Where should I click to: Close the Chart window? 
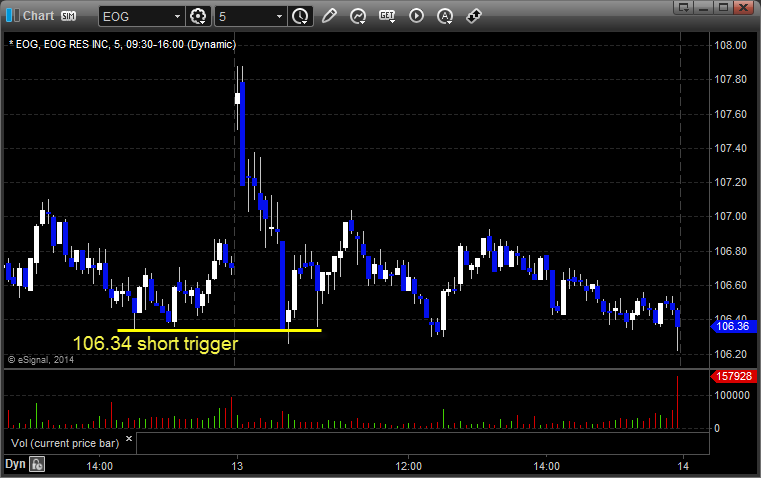[x=744, y=7]
